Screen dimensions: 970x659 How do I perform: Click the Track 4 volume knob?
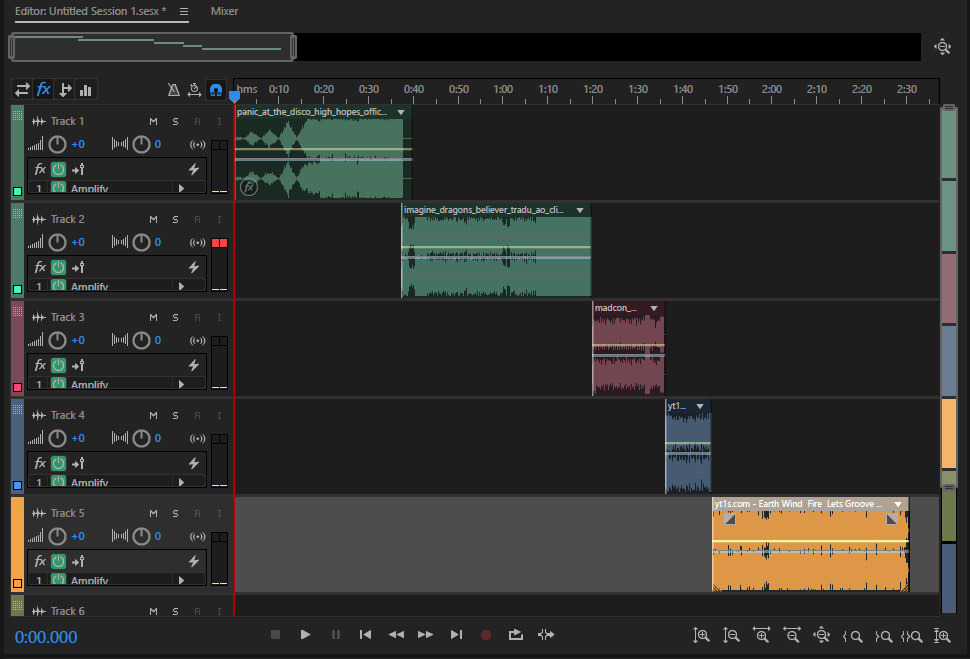58,438
